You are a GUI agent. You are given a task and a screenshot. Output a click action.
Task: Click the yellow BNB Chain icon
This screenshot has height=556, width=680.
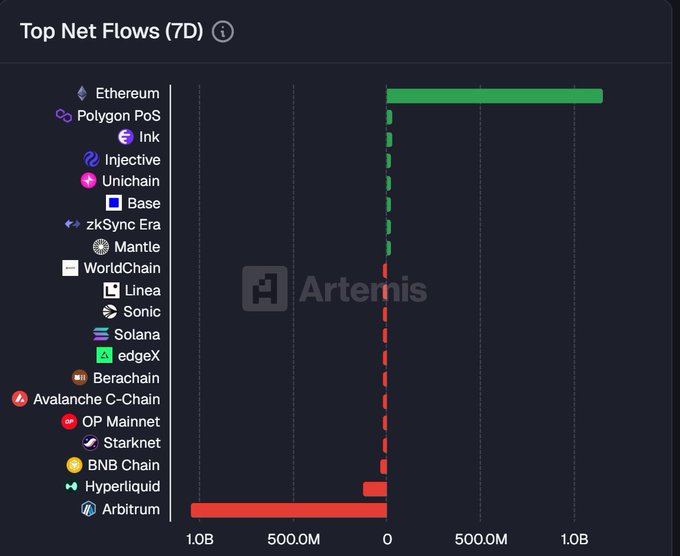74,465
